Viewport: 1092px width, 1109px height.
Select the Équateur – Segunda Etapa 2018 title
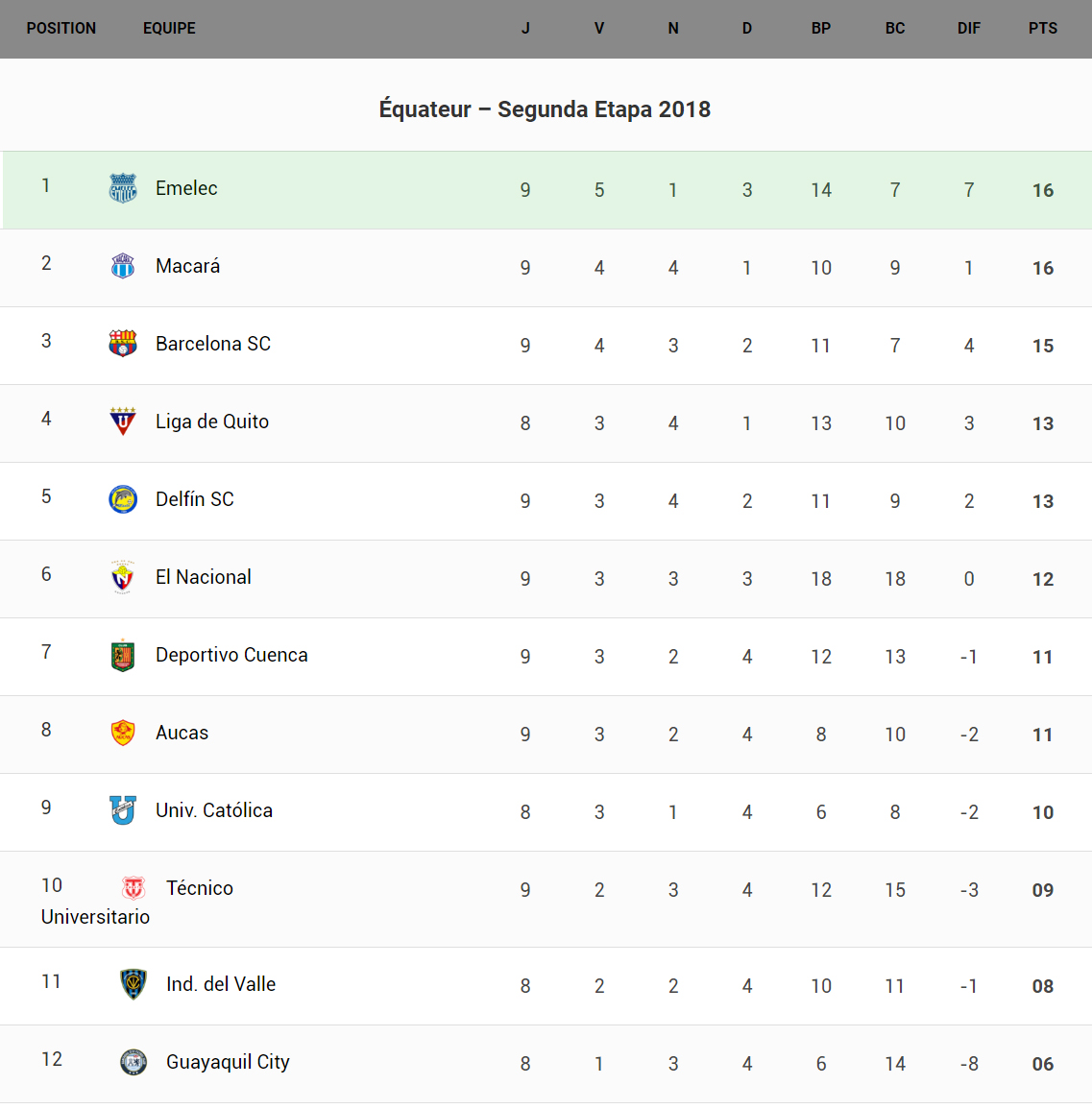tap(545, 109)
